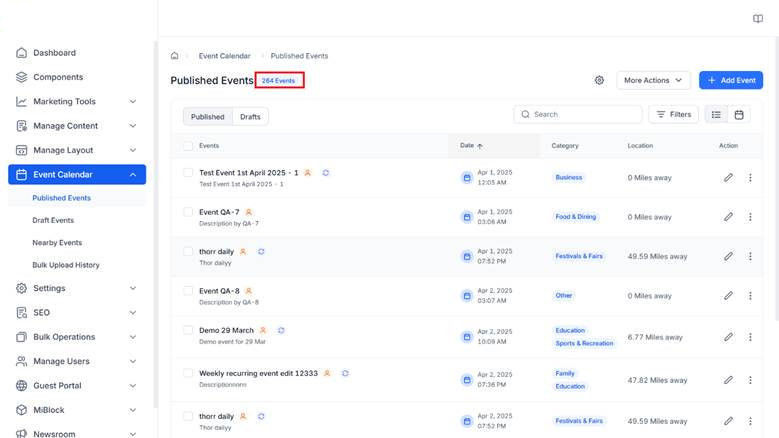
Task: Open the settings gear beside More Actions
Action: pyautogui.click(x=599, y=80)
